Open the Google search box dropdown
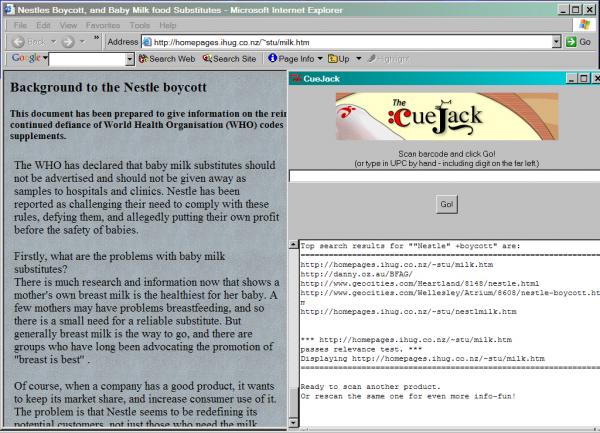The height and width of the screenshot is (433, 600). (129, 60)
